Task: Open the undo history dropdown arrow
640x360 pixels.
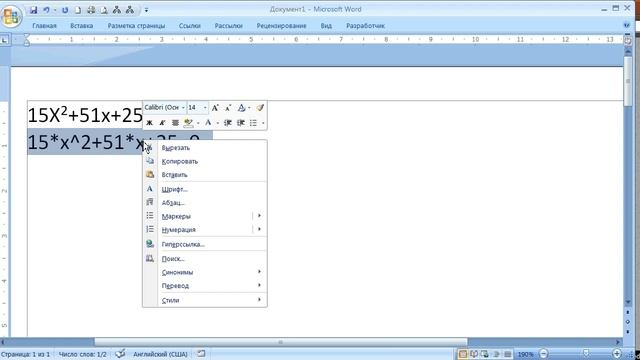Action: 55,10
